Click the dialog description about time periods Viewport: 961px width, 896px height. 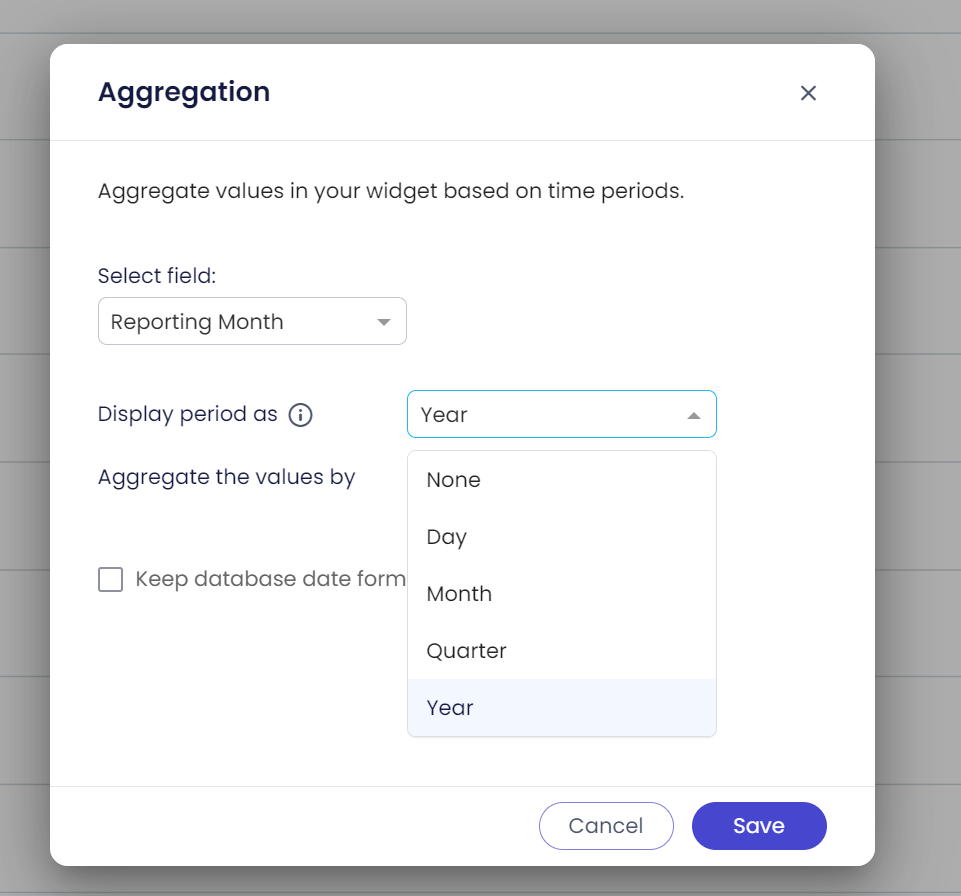pos(391,191)
